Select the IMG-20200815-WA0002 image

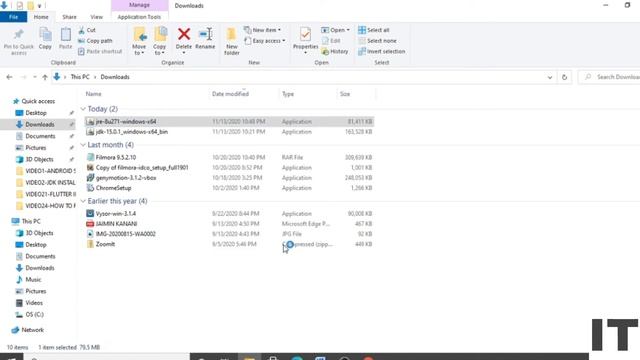click(x=229, y=234)
